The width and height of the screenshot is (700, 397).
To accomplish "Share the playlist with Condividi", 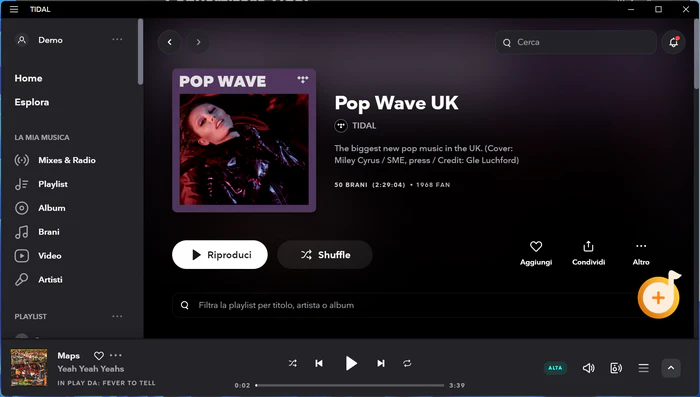I will coord(588,253).
